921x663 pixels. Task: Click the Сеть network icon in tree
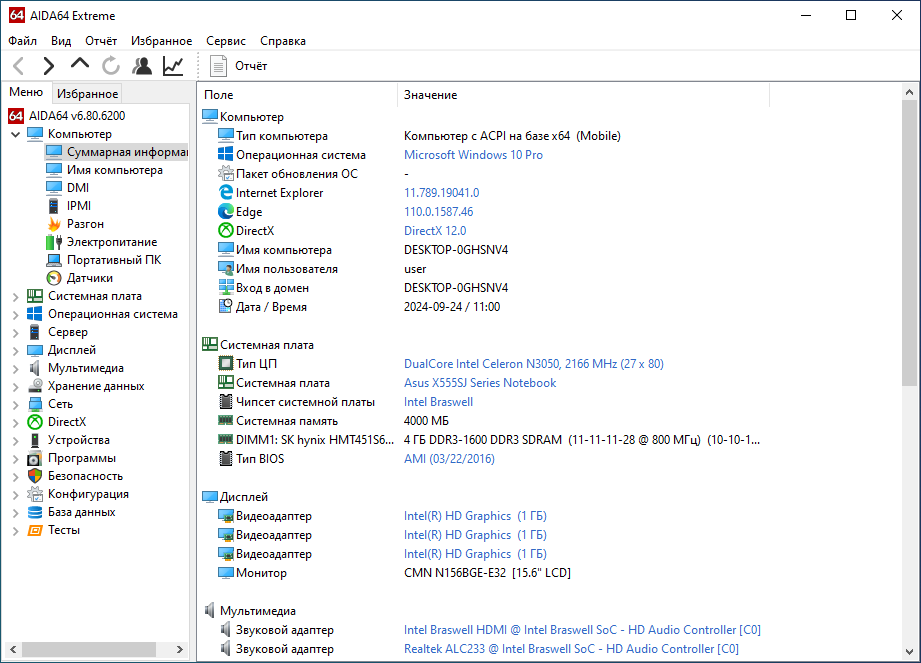click(x=35, y=404)
